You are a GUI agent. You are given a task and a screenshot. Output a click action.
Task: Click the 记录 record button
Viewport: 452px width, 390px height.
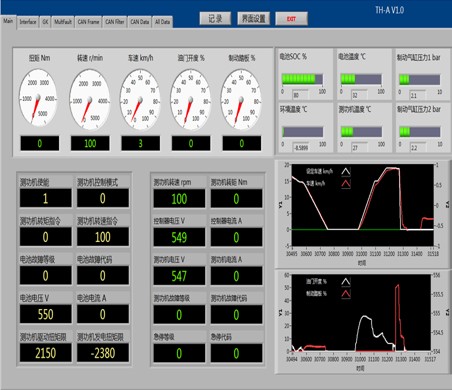click(215, 19)
